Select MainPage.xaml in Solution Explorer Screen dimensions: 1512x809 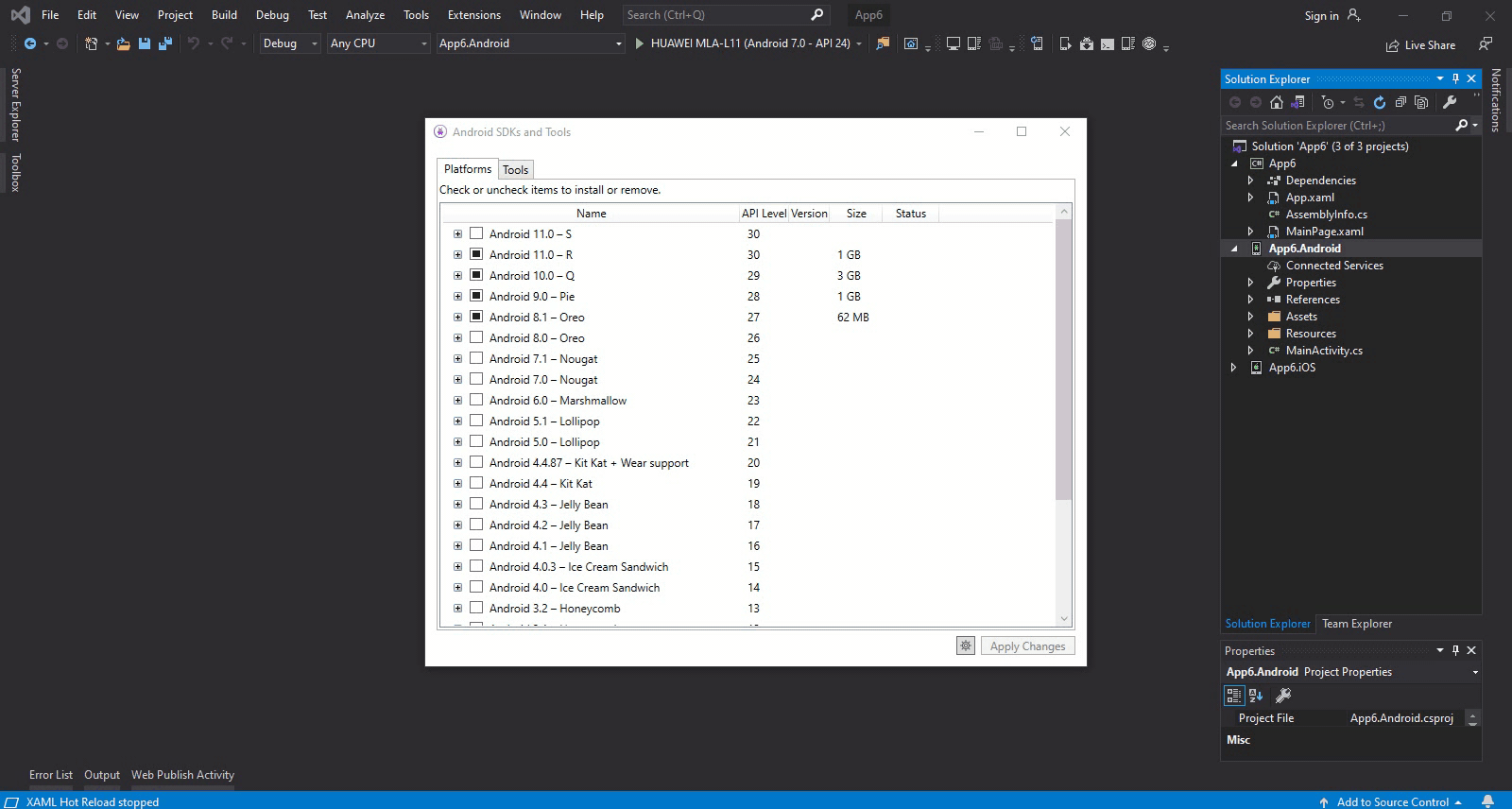click(x=1324, y=232)
